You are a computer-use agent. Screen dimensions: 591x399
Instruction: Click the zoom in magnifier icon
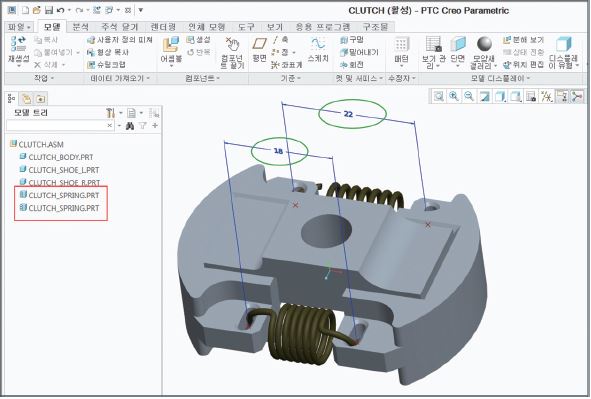click(x=454, y=96)
